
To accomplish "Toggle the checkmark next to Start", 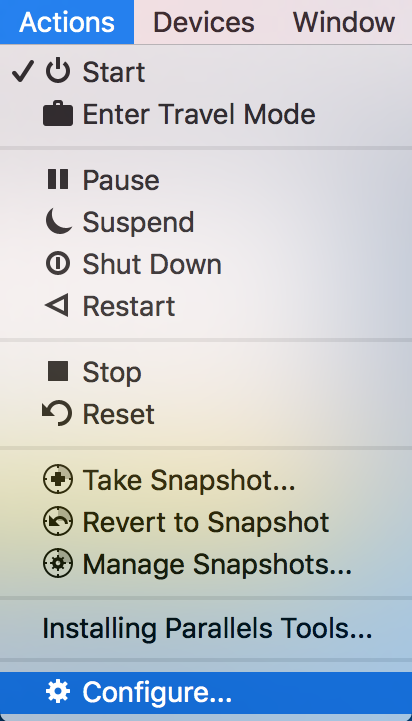I will click(x=23, y=72).
